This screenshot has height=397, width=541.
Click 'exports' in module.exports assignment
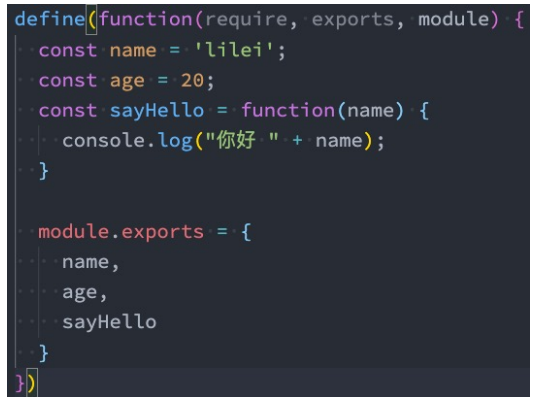(163, 233)
